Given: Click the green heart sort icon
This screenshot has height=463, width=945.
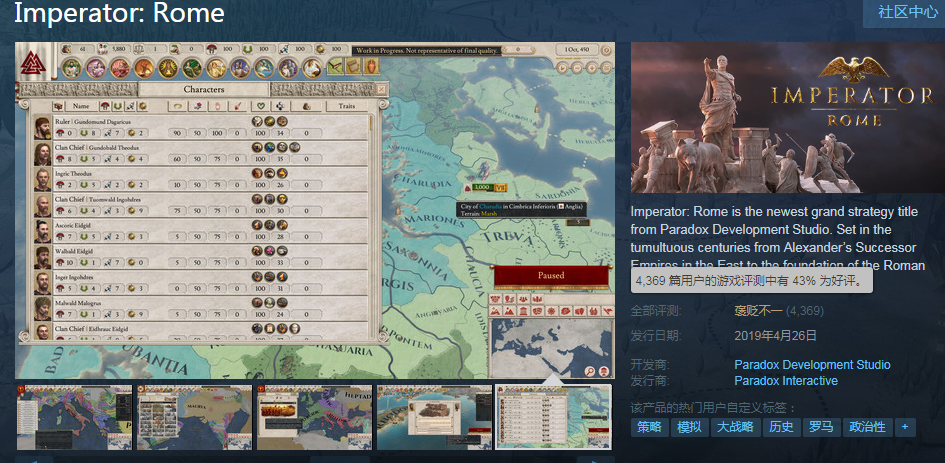Looking at the screenshot, I should click(261, 106).
